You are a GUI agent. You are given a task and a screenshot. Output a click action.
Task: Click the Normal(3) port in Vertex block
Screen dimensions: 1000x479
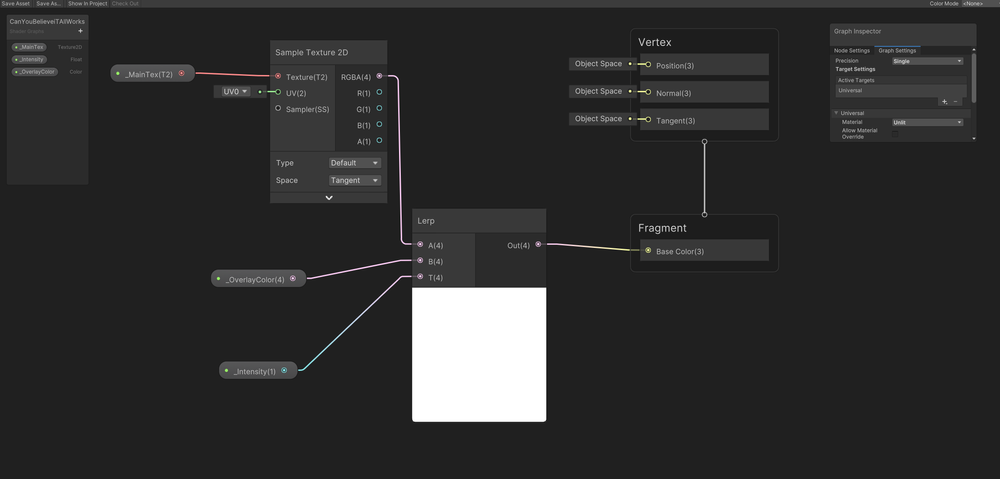coord(648,92)
